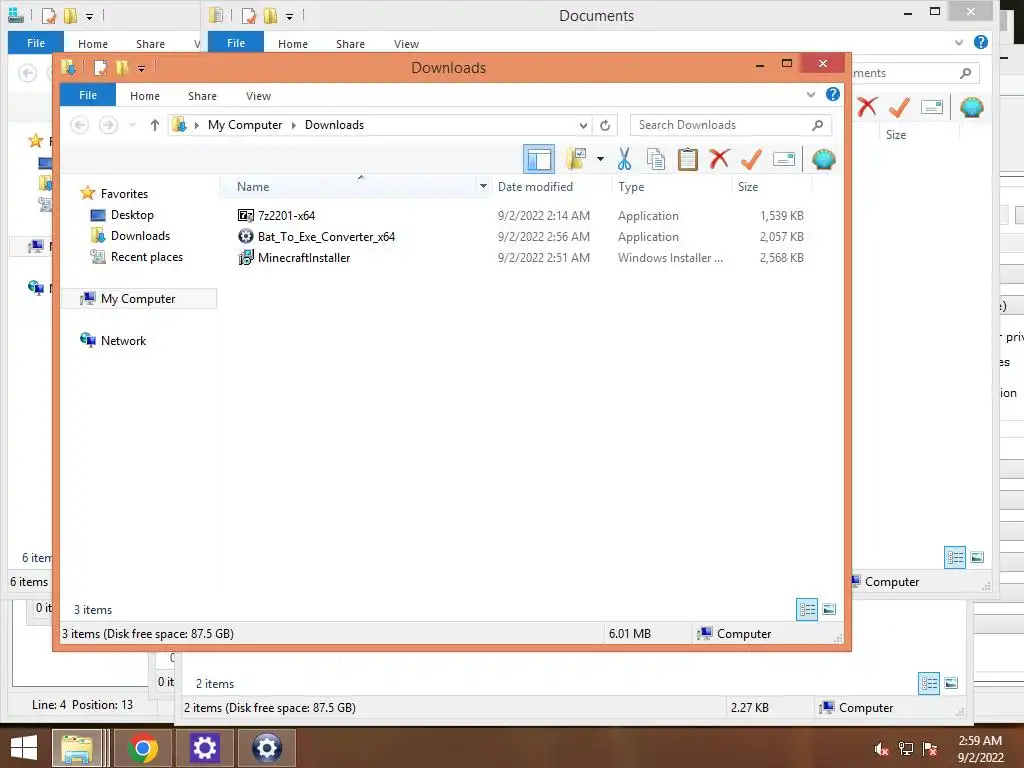Viewport: 1024px width, 768px height.
Task: Toggle the navigation pane button in Downloads toolbar
Action: pos(539,159)
